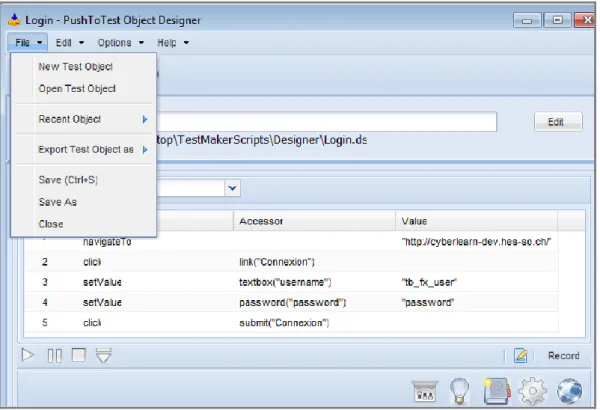This screenshot has height=410, width=600.
Task: Click the Record button
Action: click(x=563, y=356)
